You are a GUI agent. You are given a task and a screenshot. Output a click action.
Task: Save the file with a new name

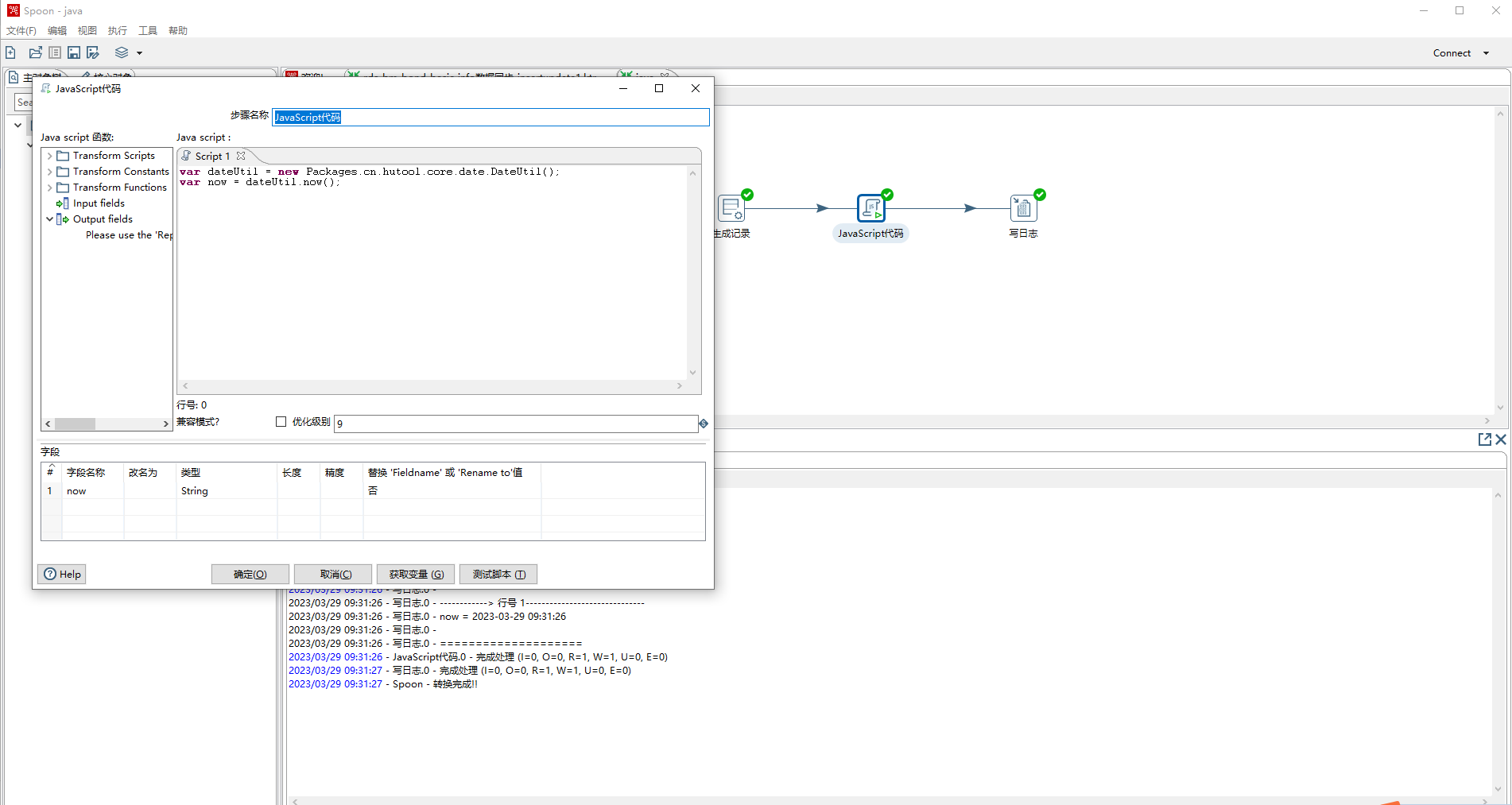coord(93,52)
